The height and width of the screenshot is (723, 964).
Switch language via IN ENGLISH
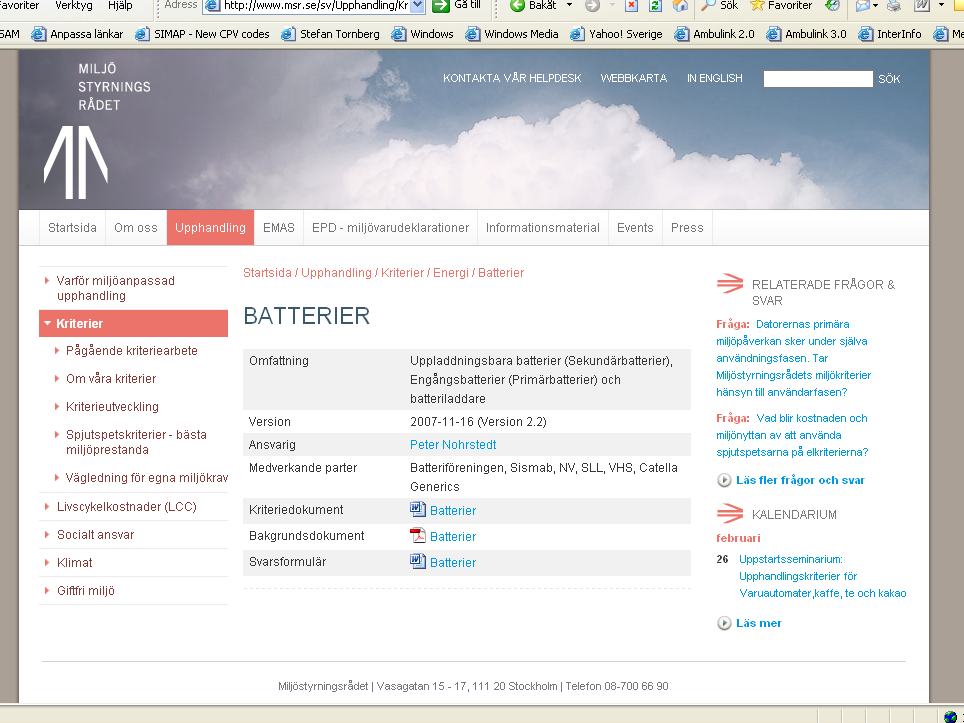714,78
